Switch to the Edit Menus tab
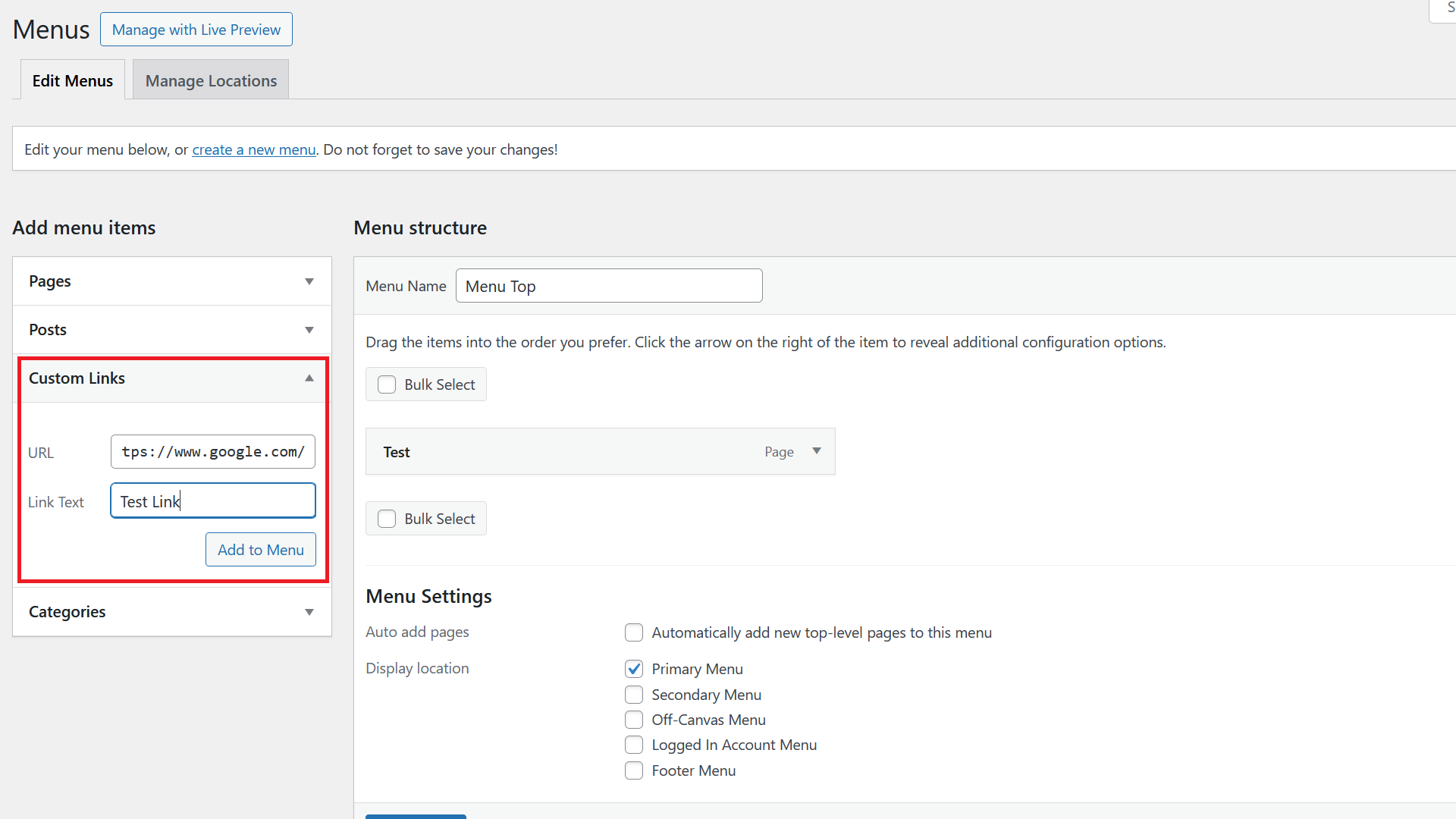This screenshot has height=819, width=1456. [x=73, y=80]
